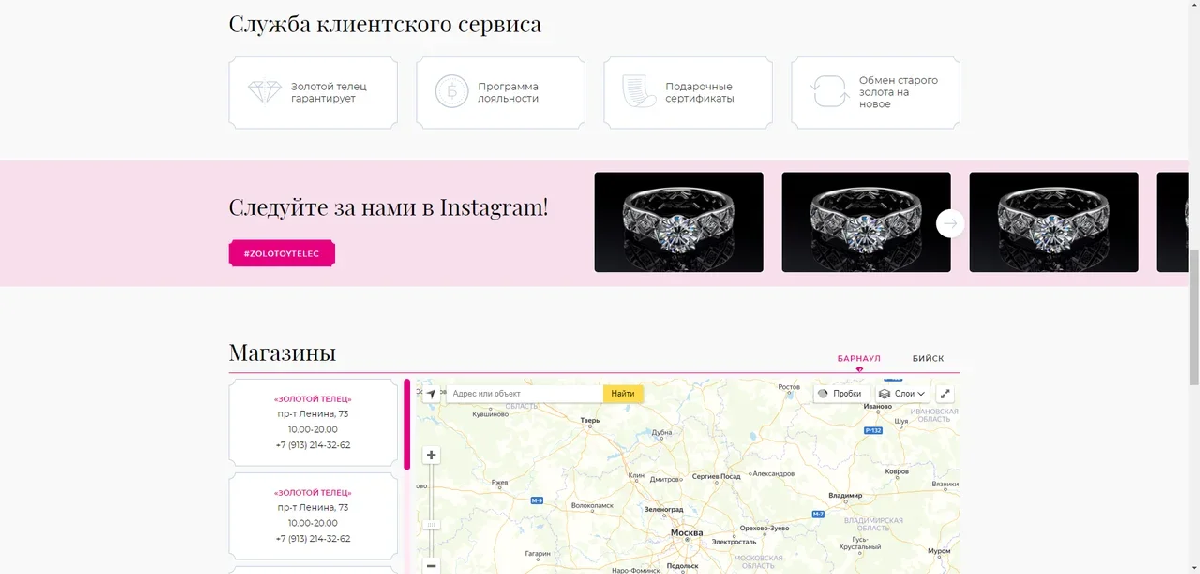Select the first «Золотой телец» shop card

313,422
